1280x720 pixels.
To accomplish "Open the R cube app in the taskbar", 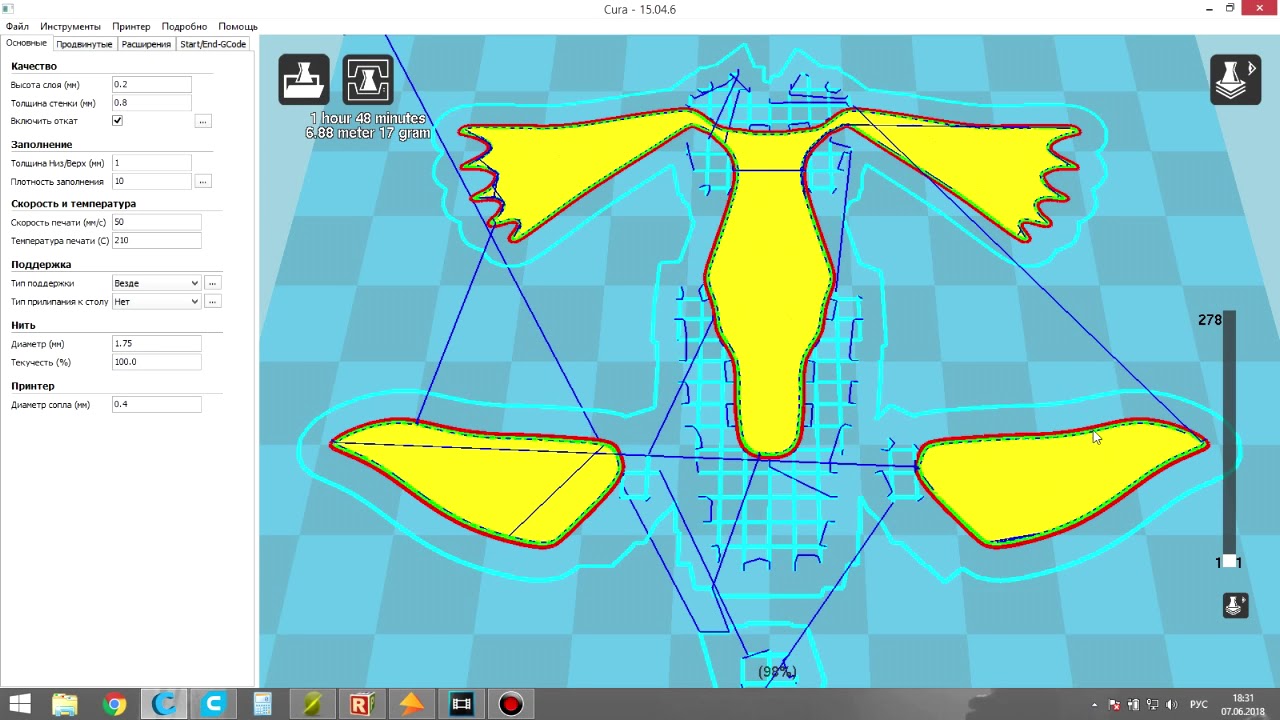I will tap(361, 704).
